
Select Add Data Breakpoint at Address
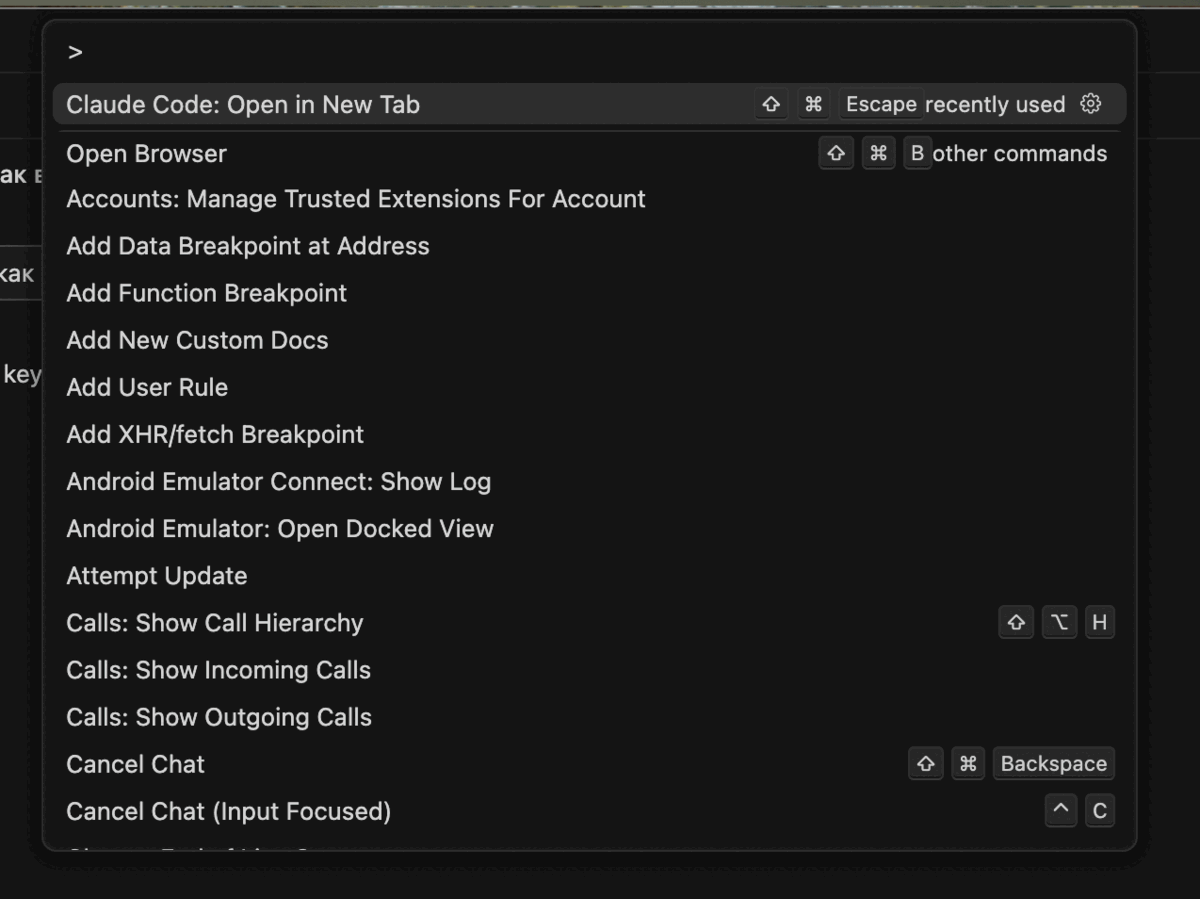(x=590, y=246)
